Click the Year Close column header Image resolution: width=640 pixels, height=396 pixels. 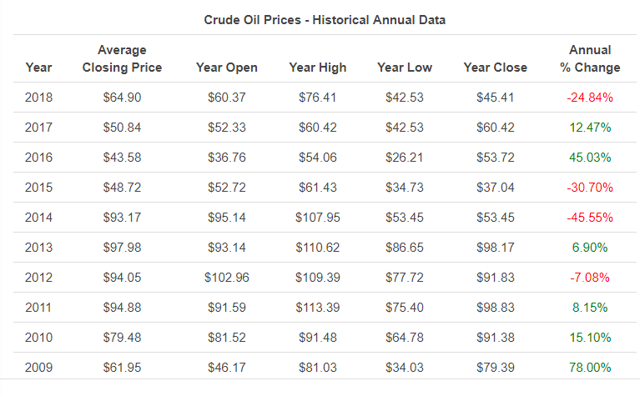coord(495,67)
